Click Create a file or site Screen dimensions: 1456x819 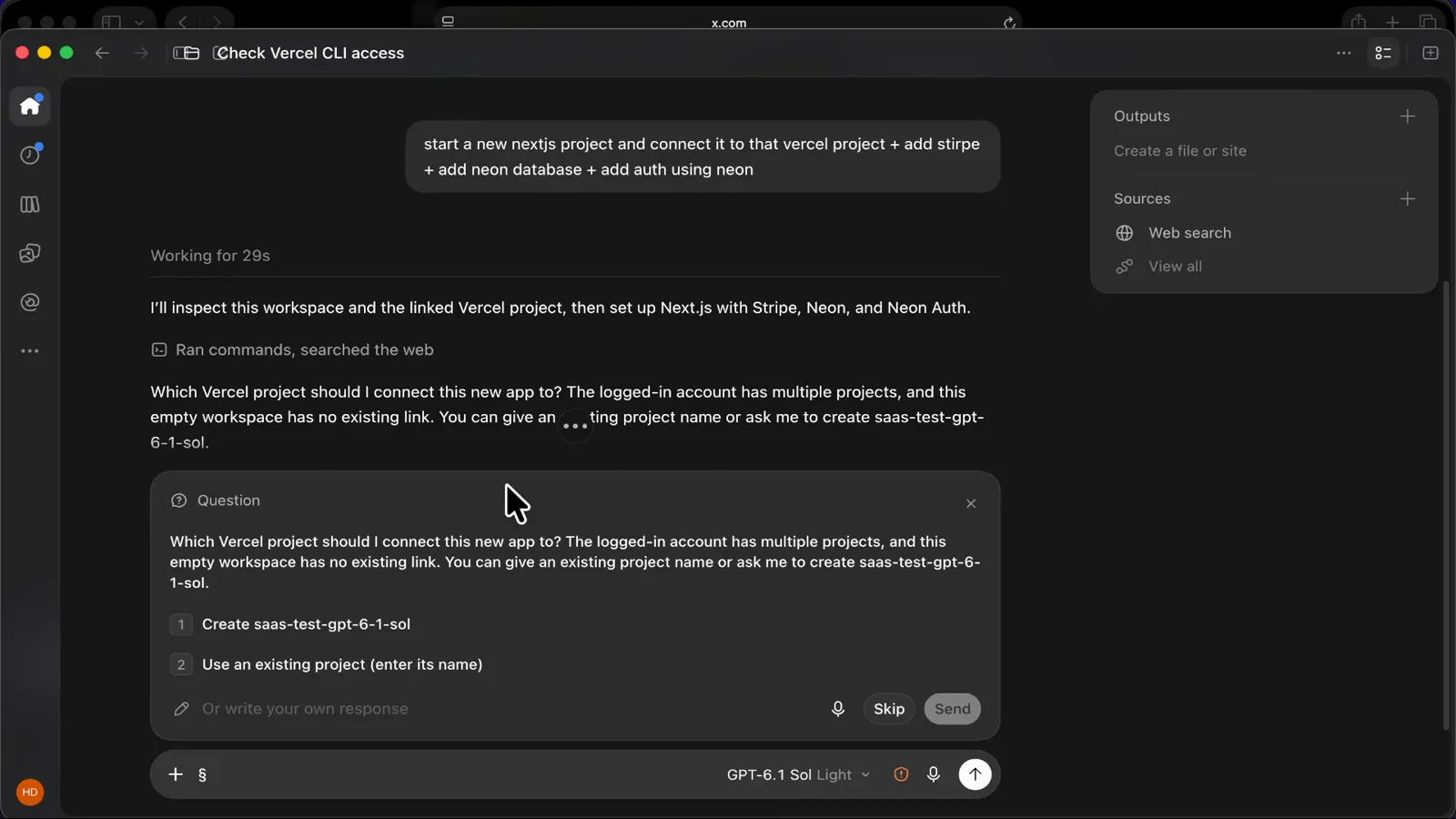click(x=1180, y=151)
